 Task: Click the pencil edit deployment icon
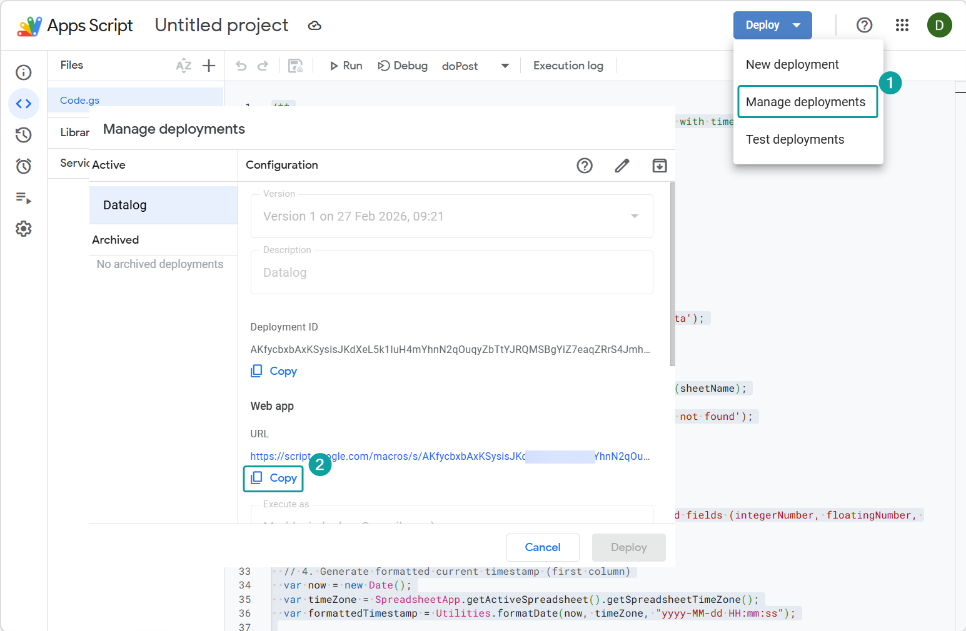point(622,166)
